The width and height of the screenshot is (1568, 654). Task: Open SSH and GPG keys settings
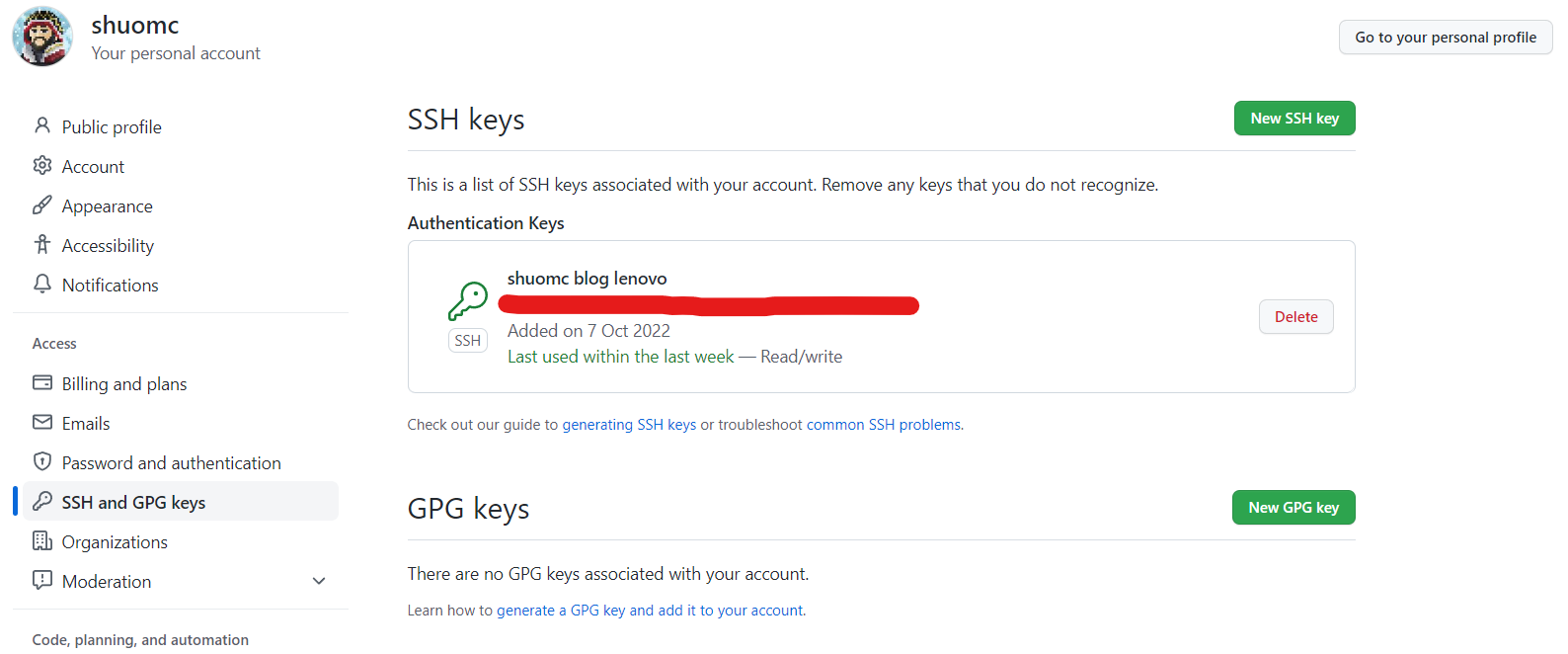[x=133, y=502]
